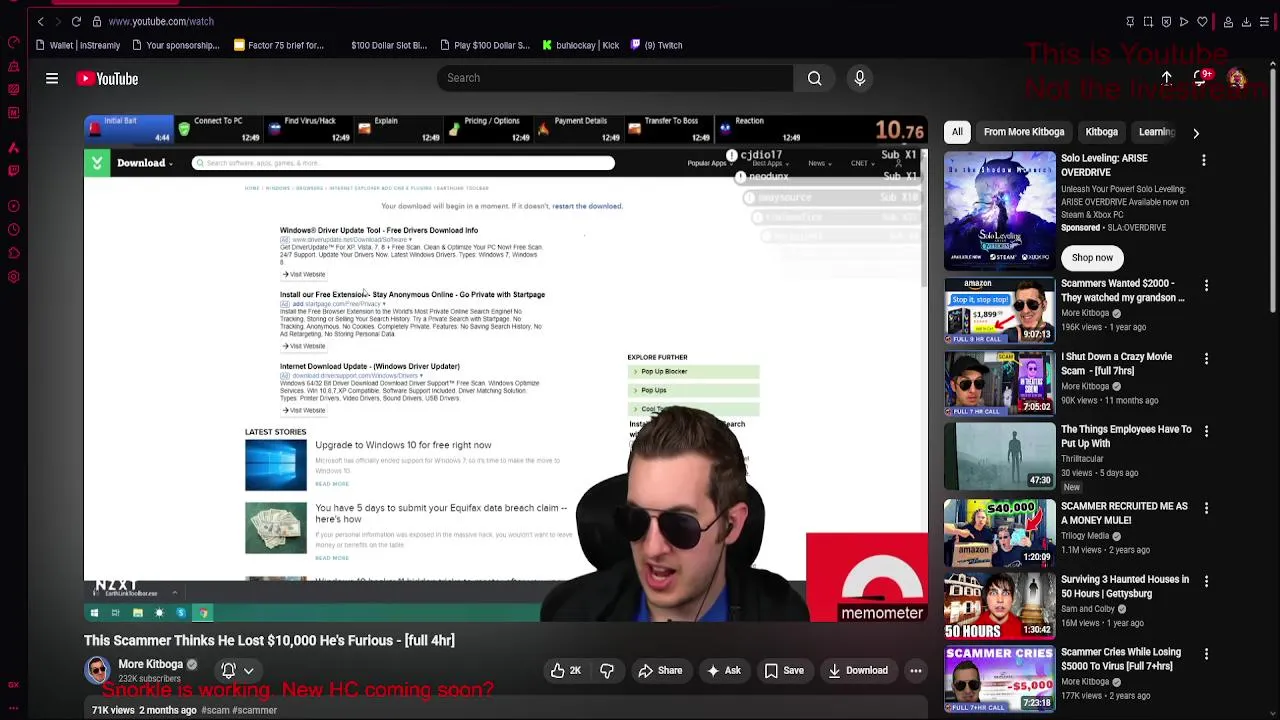The image size is (1280, 720).
Task: Open options menu for Scammers Wanted $2000 video
Action: point(1206,285)
